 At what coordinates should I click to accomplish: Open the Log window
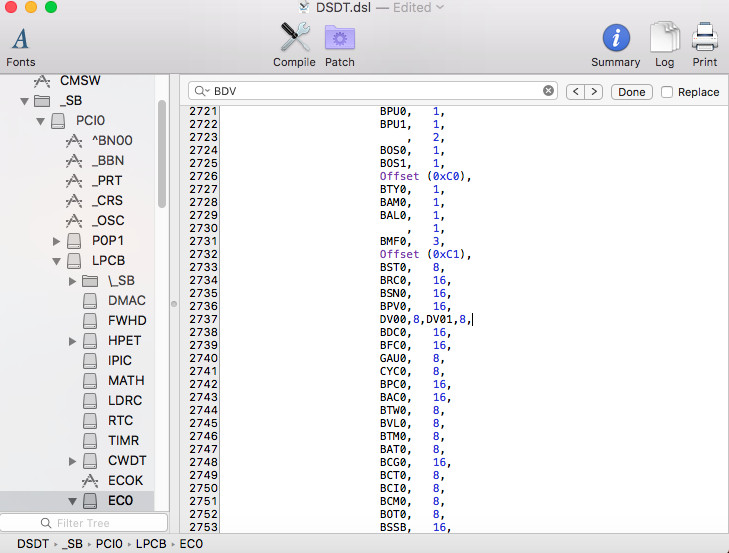click(x=664, y=46)
